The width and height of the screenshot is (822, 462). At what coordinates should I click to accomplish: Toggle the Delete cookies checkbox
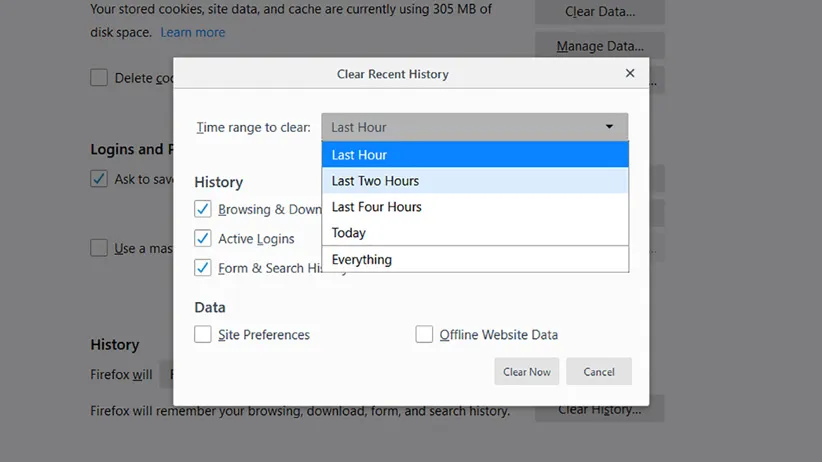pos(99,78)
